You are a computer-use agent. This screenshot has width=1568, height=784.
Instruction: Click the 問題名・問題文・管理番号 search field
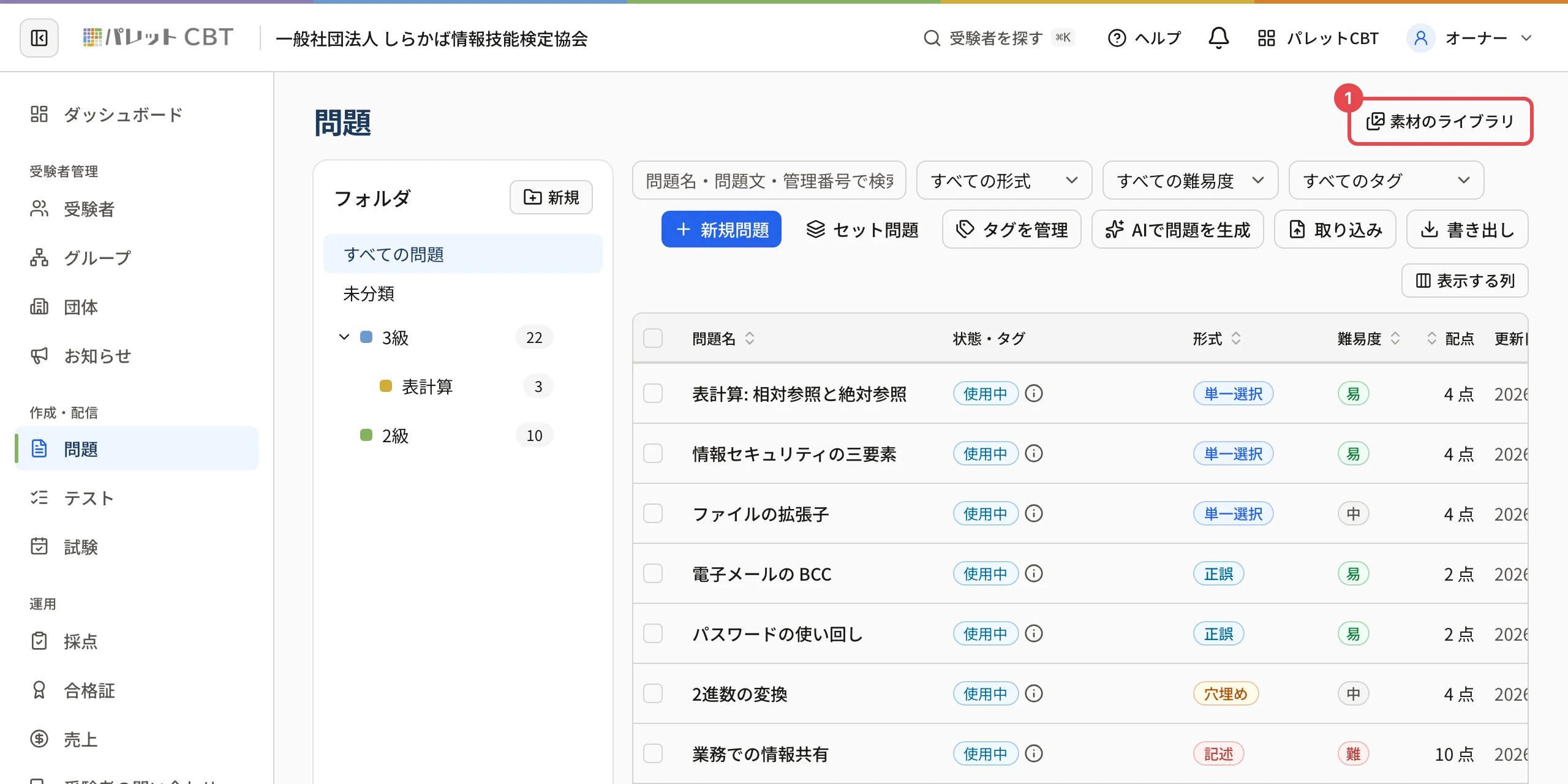769,180
